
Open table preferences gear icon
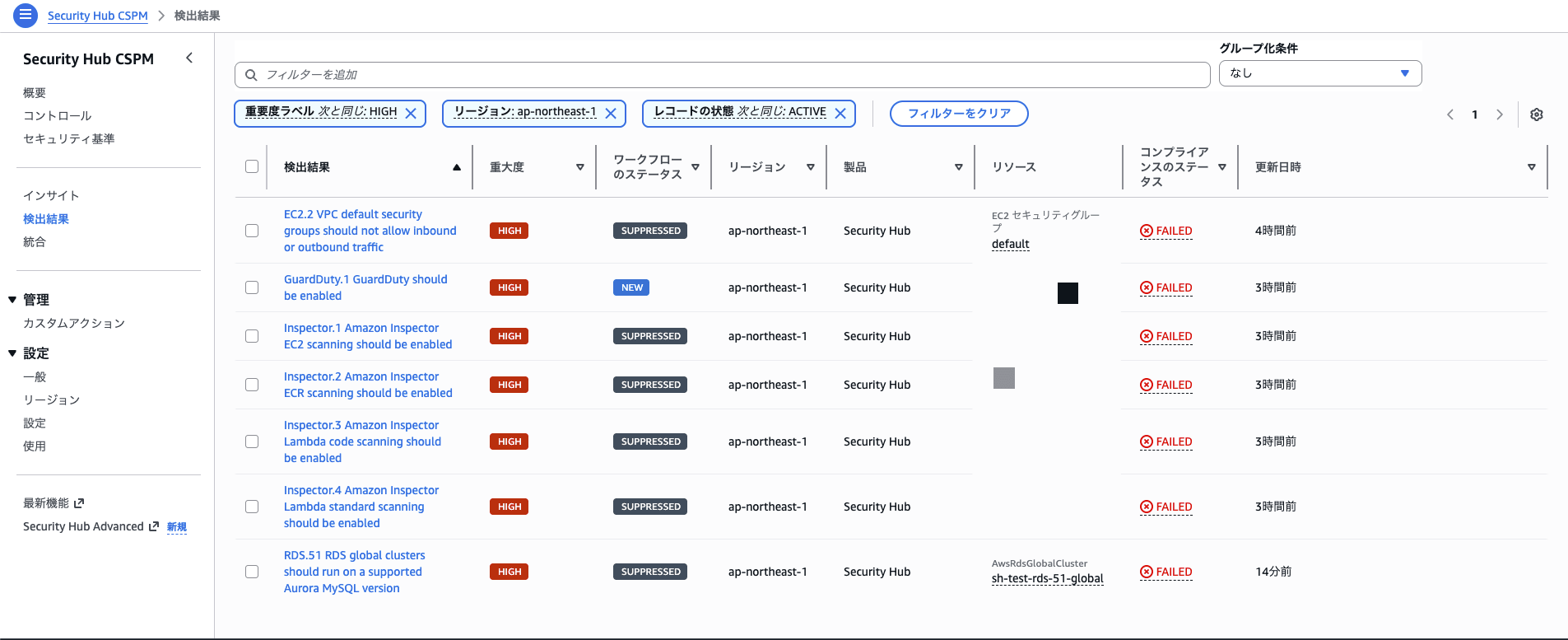(x=1537, y=114)
